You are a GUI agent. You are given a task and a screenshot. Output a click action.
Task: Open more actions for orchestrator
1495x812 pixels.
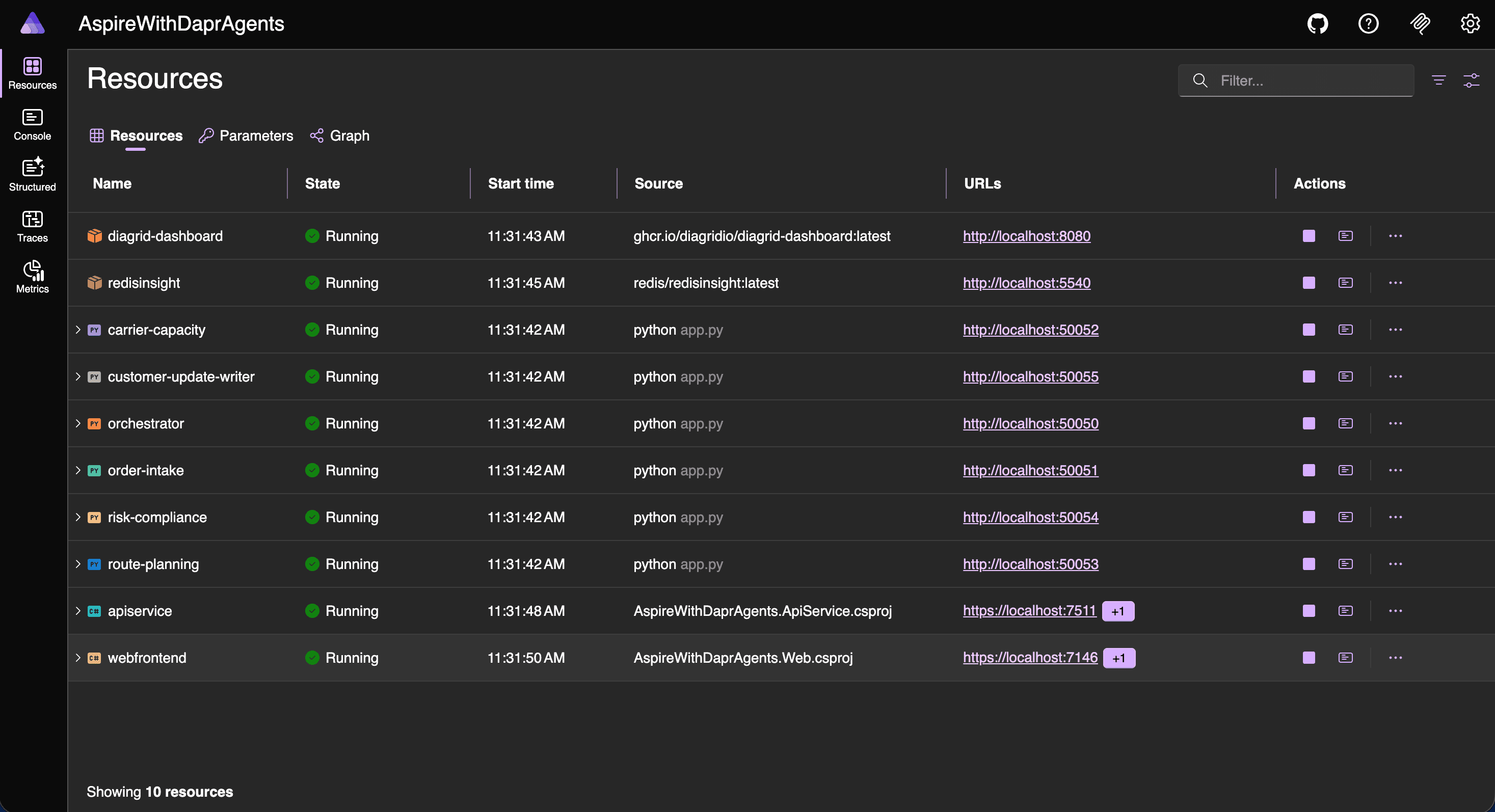(1395, 423)
